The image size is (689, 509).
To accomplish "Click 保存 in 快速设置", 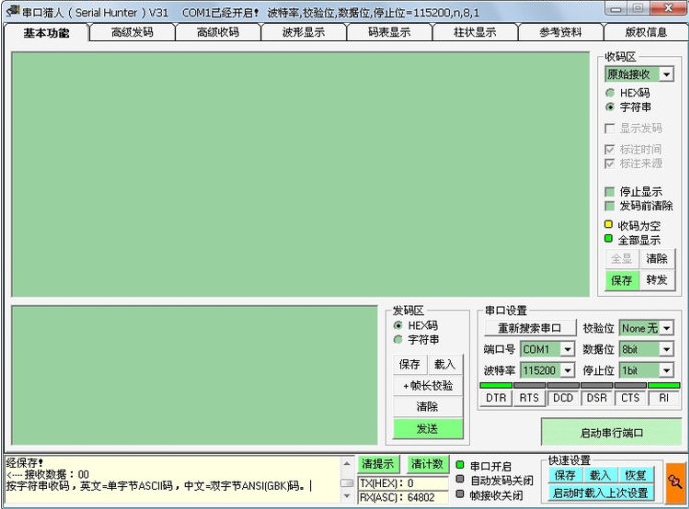I will pos(565,475).
